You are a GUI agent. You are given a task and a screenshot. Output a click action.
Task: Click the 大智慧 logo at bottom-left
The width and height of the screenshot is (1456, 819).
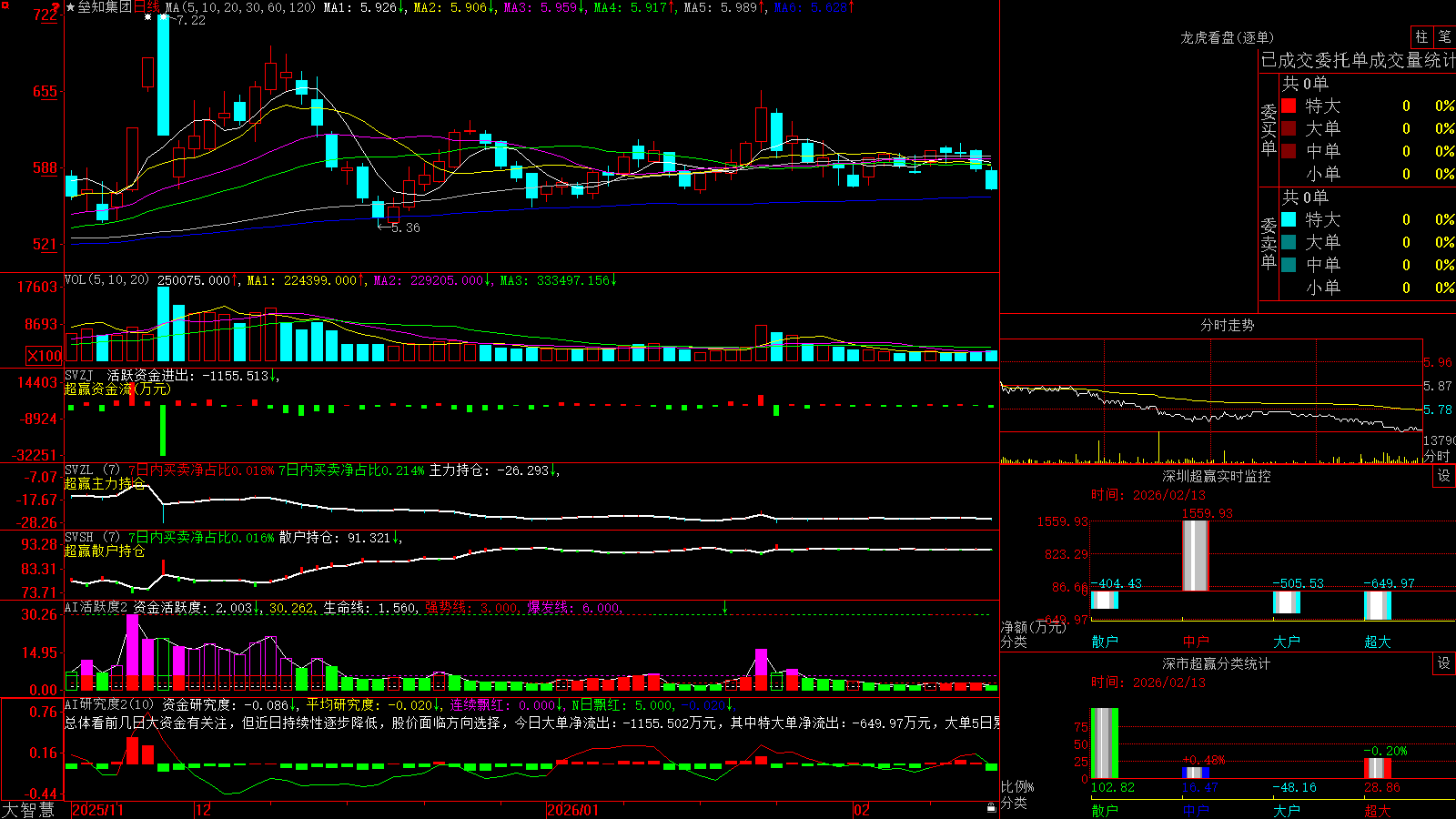(x=28, y=810)
